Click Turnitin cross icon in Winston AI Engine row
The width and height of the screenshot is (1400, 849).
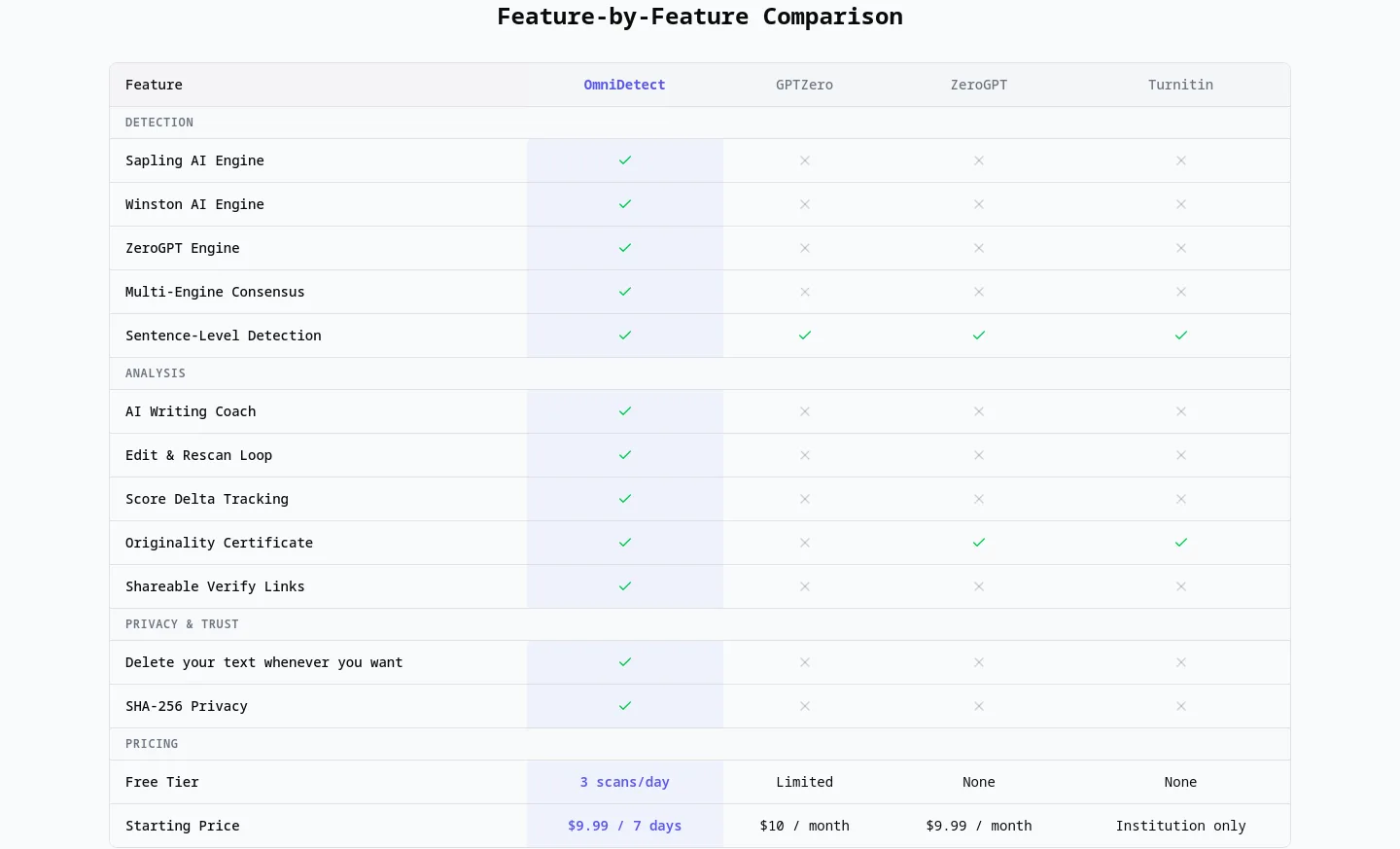(x=1181, y=204)
